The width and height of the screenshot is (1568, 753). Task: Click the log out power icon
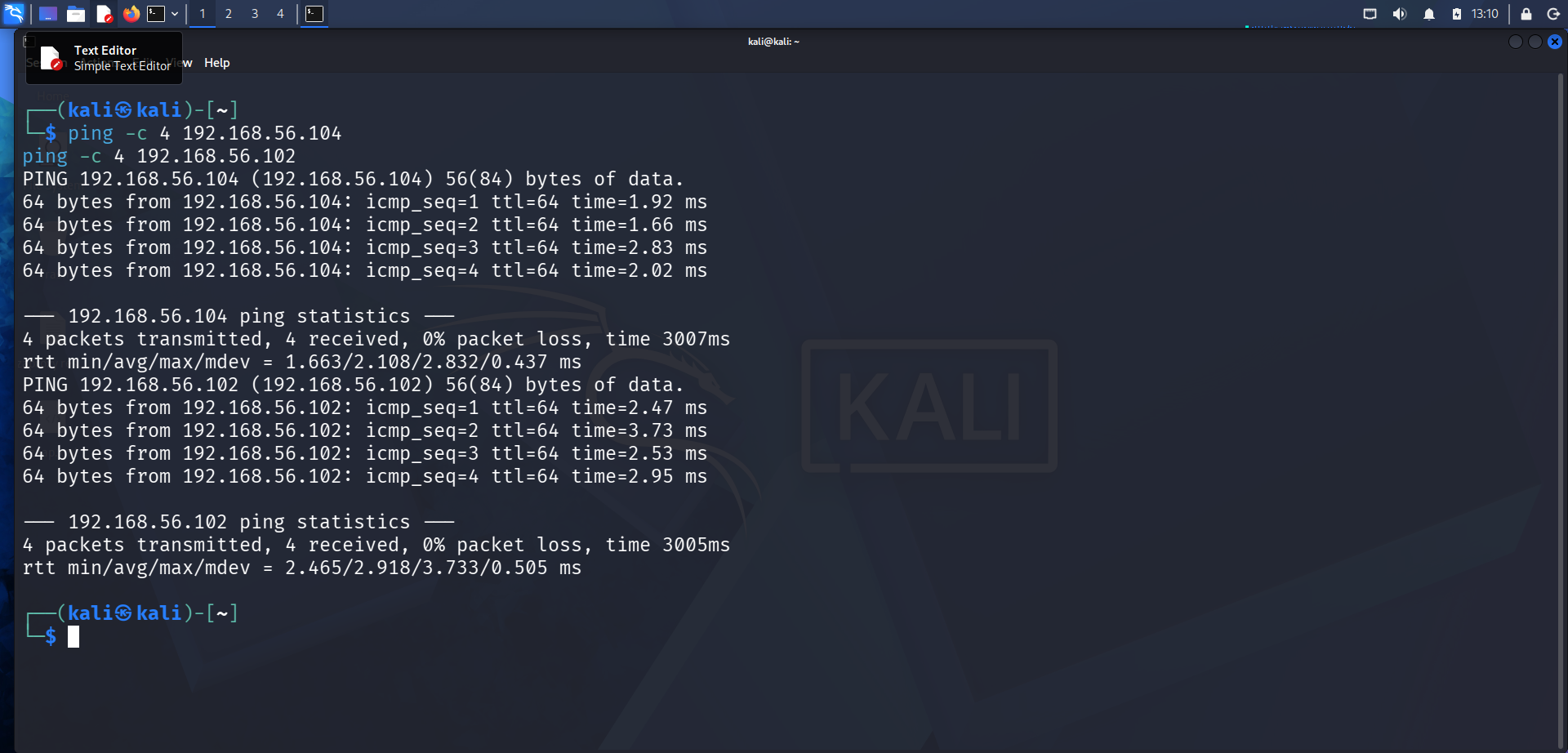tap(1553, 14)
